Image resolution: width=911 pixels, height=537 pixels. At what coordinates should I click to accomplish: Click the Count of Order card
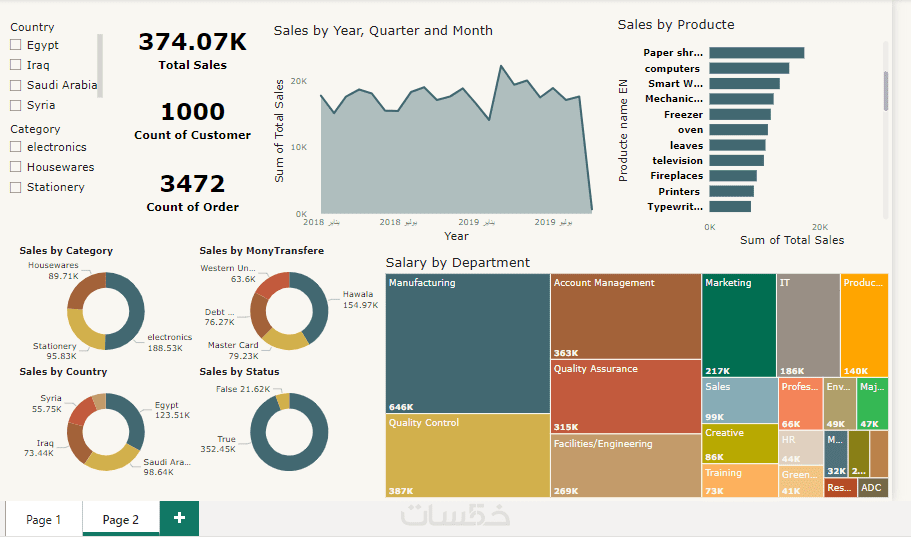(x=192, y=192)
